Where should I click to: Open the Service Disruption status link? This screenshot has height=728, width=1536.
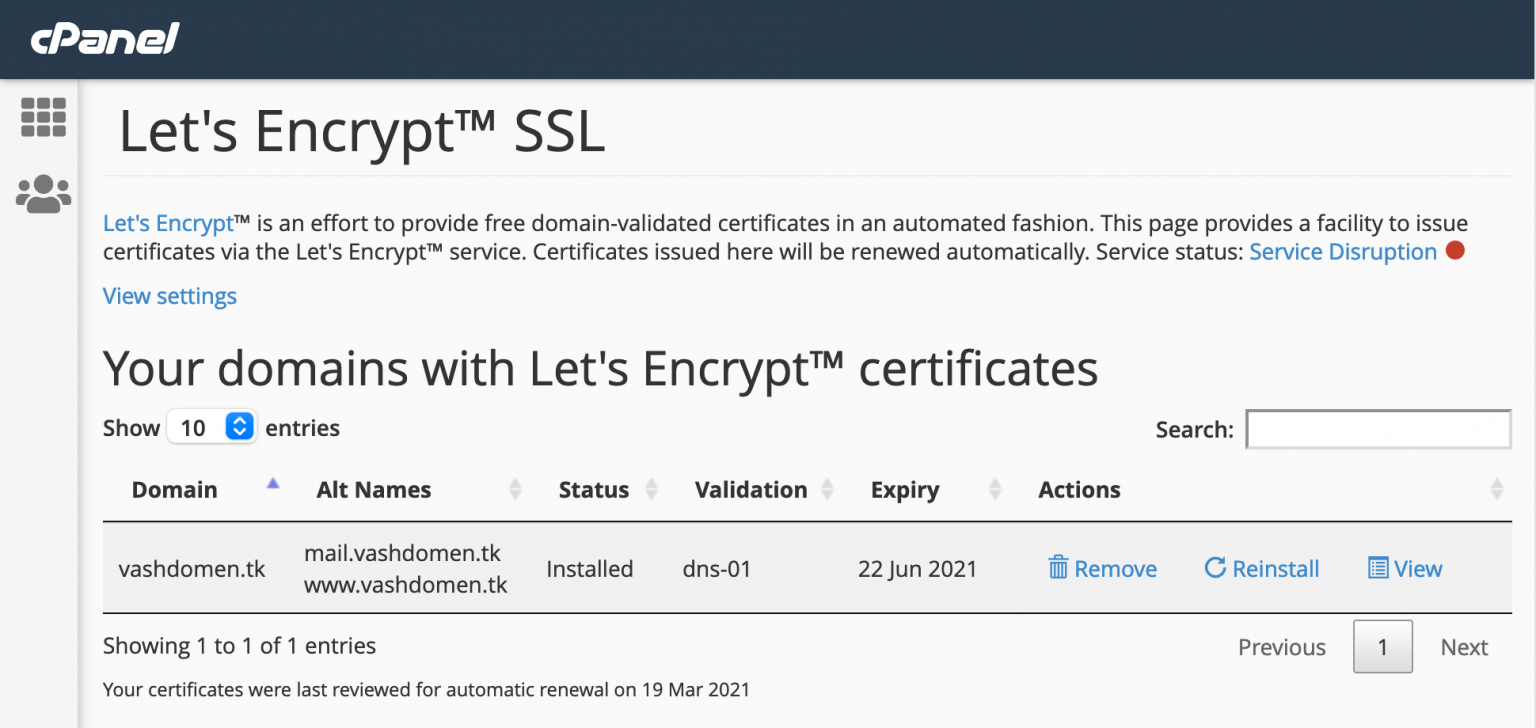pos(1343,252)
